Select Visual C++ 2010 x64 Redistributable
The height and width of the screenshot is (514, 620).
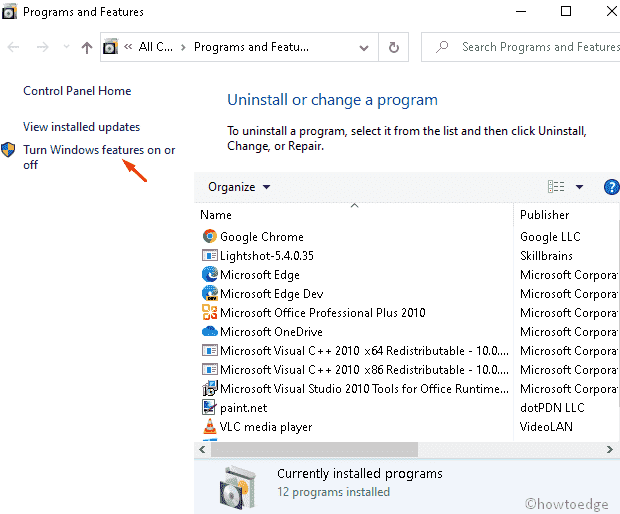(364, 350)
